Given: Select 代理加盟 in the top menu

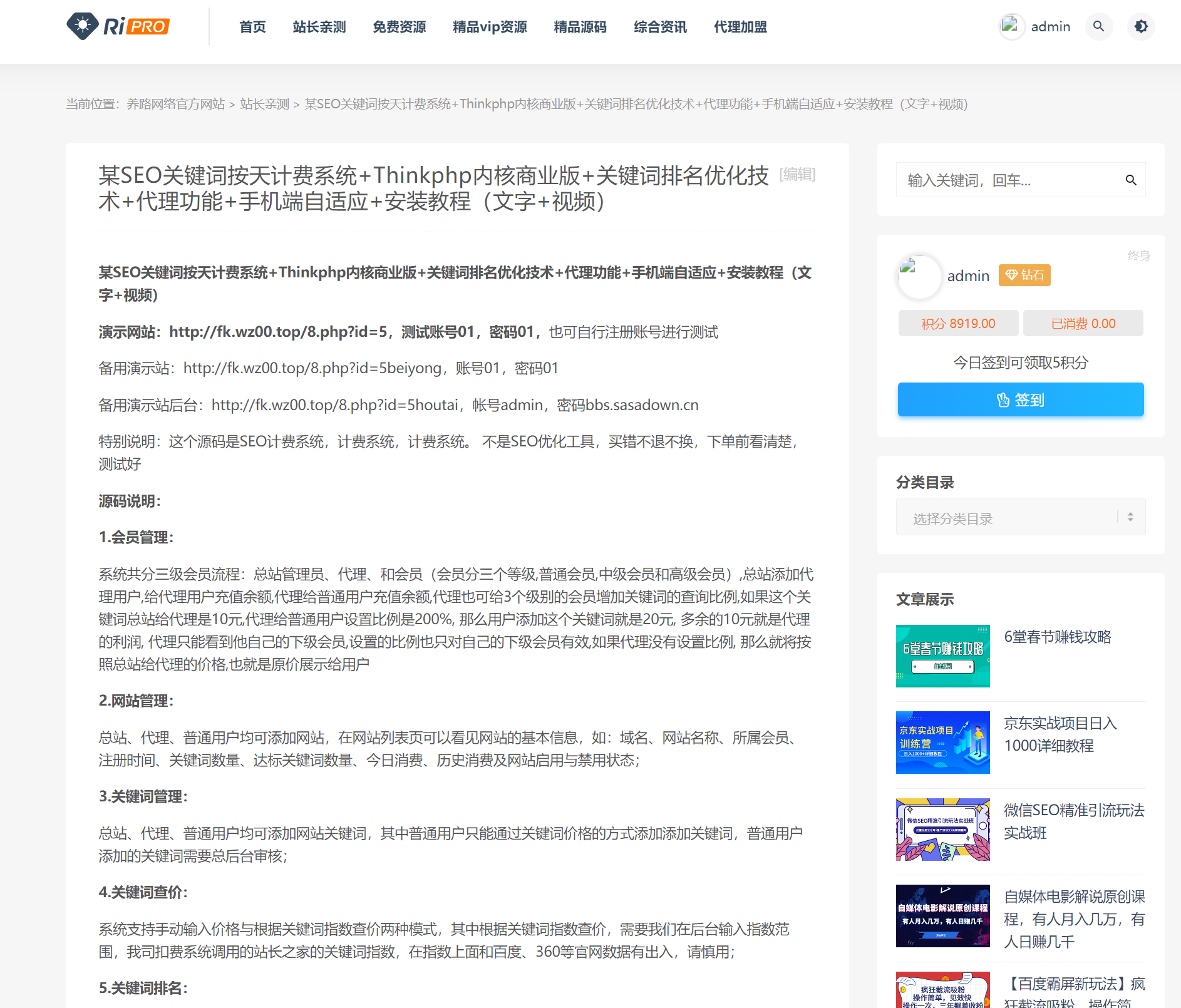Looking at the screenshot, I should point(740,27).
